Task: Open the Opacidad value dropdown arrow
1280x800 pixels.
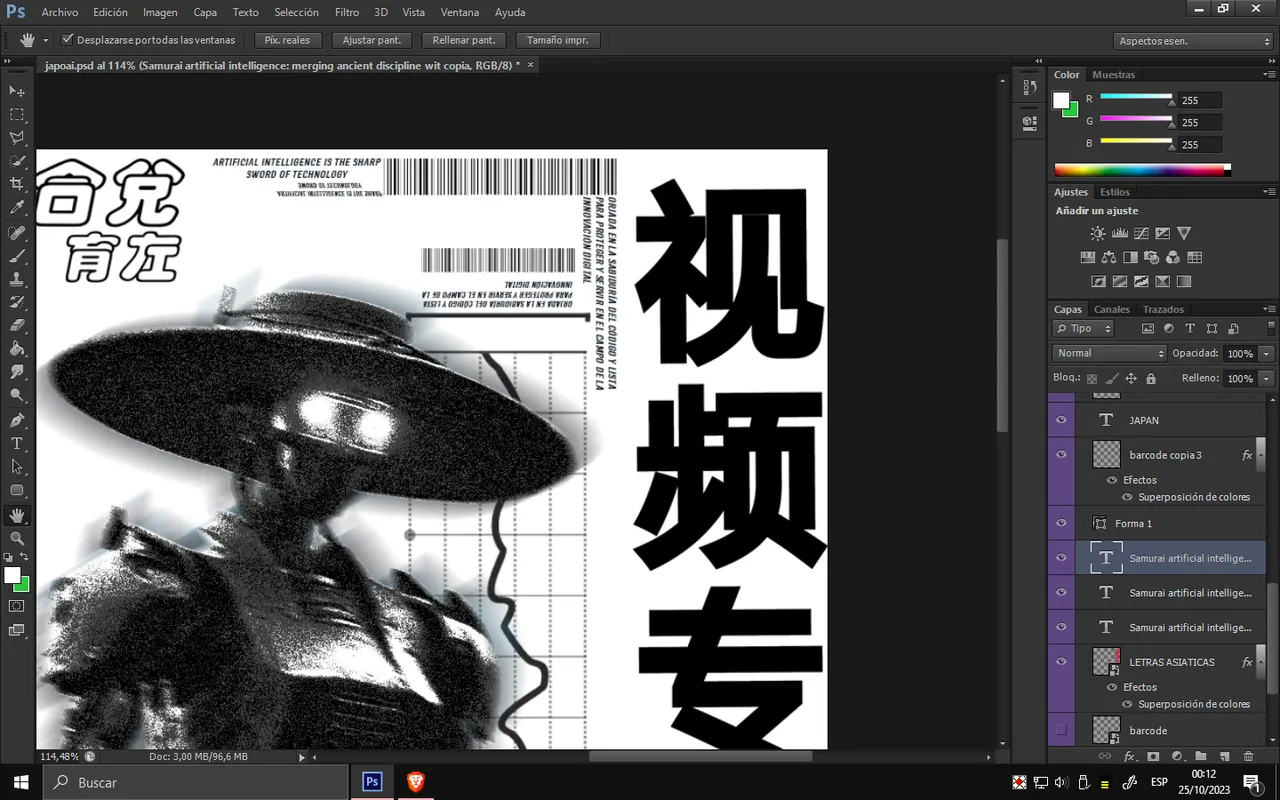Action: tap(1267, 353)
